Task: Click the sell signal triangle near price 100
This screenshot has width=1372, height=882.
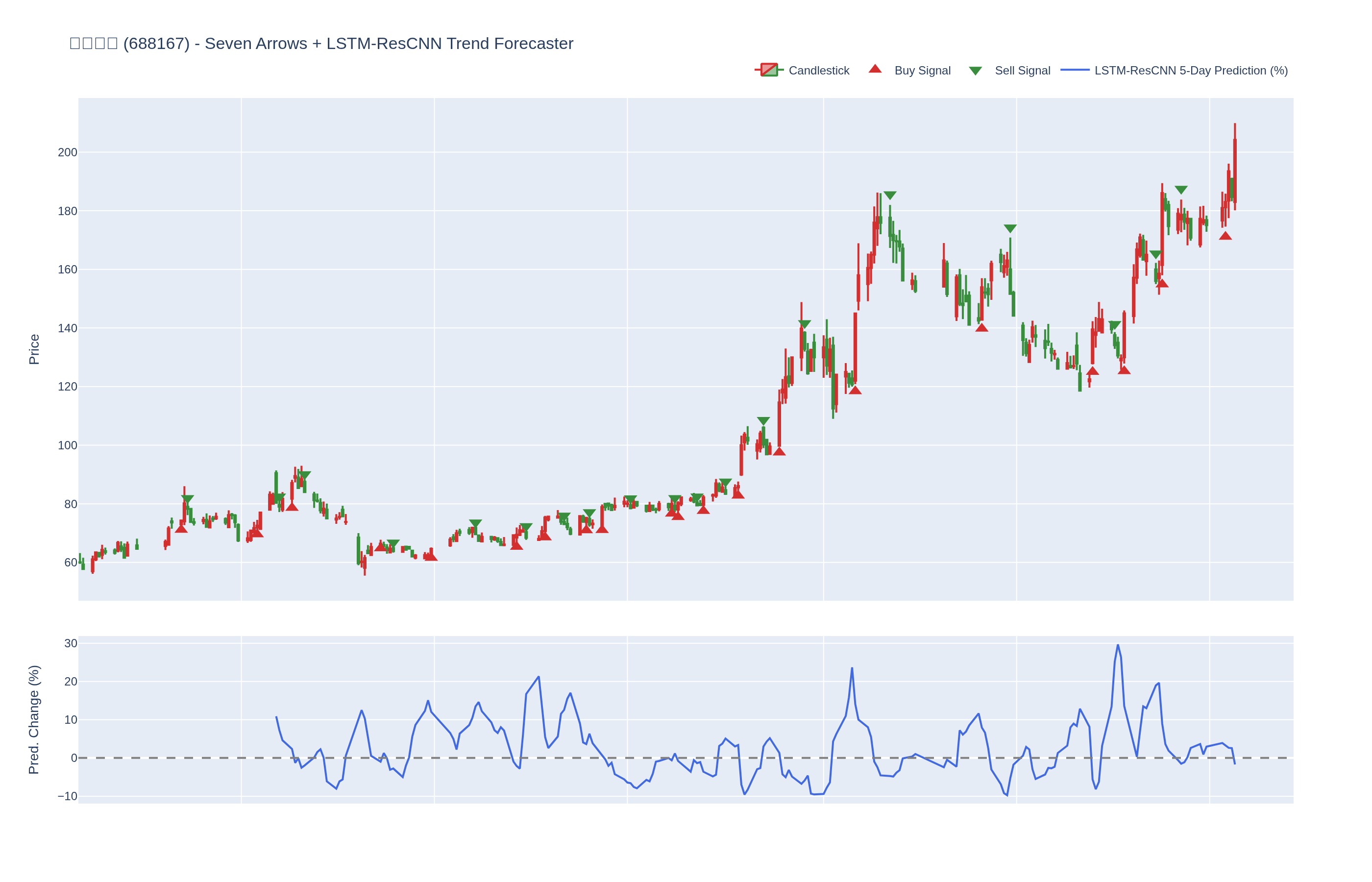Action: click(x=763, y=421)
